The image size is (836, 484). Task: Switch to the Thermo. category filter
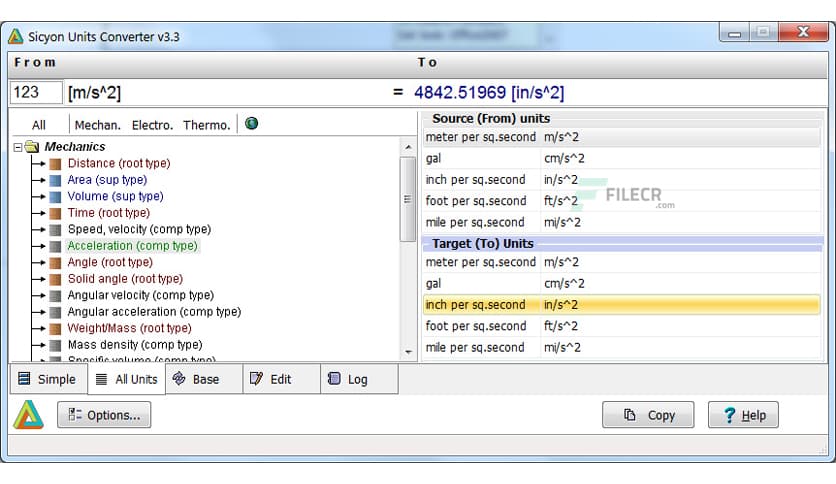point(207,125)
